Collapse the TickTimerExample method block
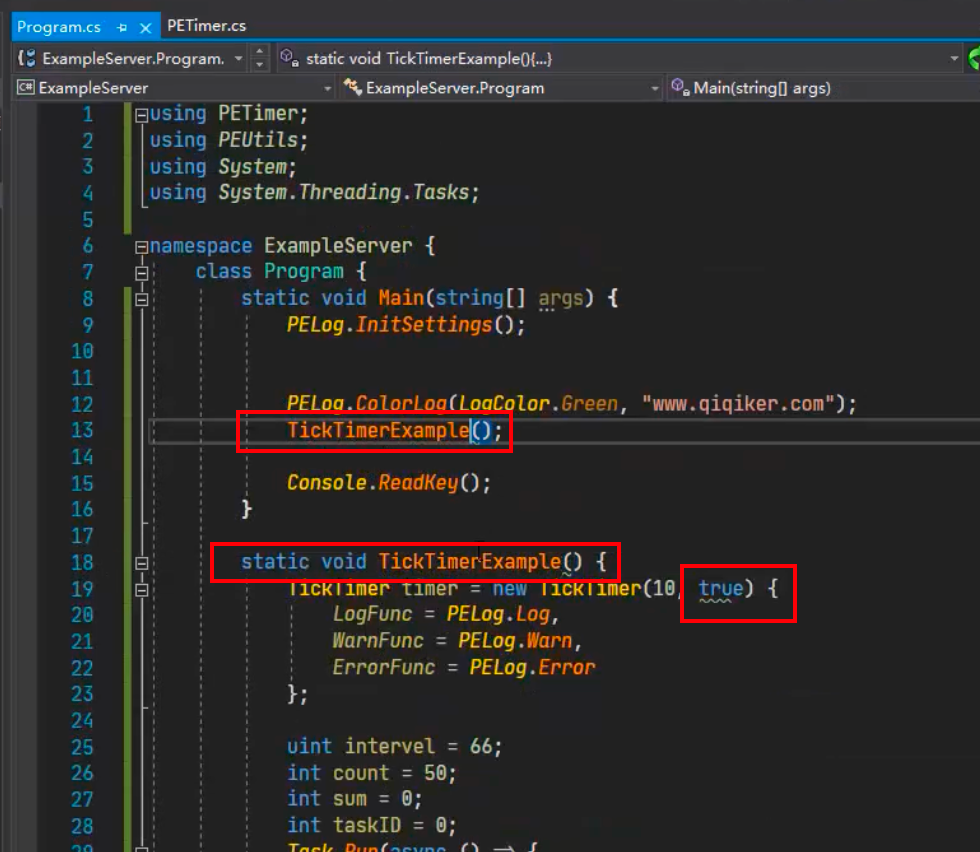 142,563
